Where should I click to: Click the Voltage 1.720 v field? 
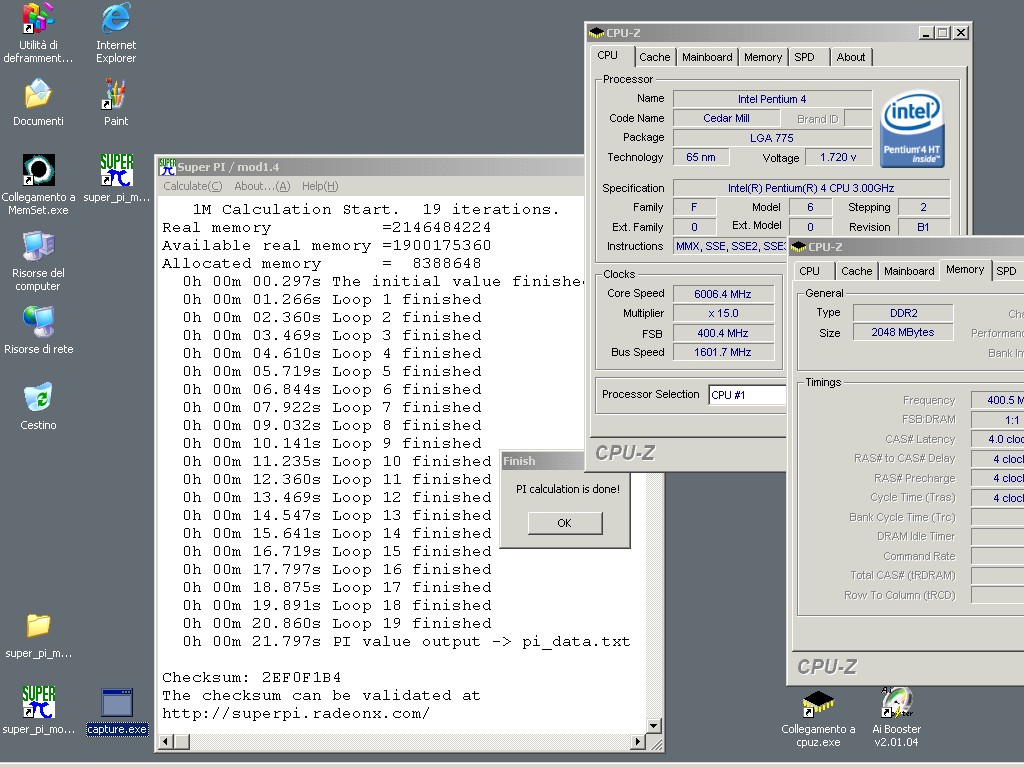(838, 157)
